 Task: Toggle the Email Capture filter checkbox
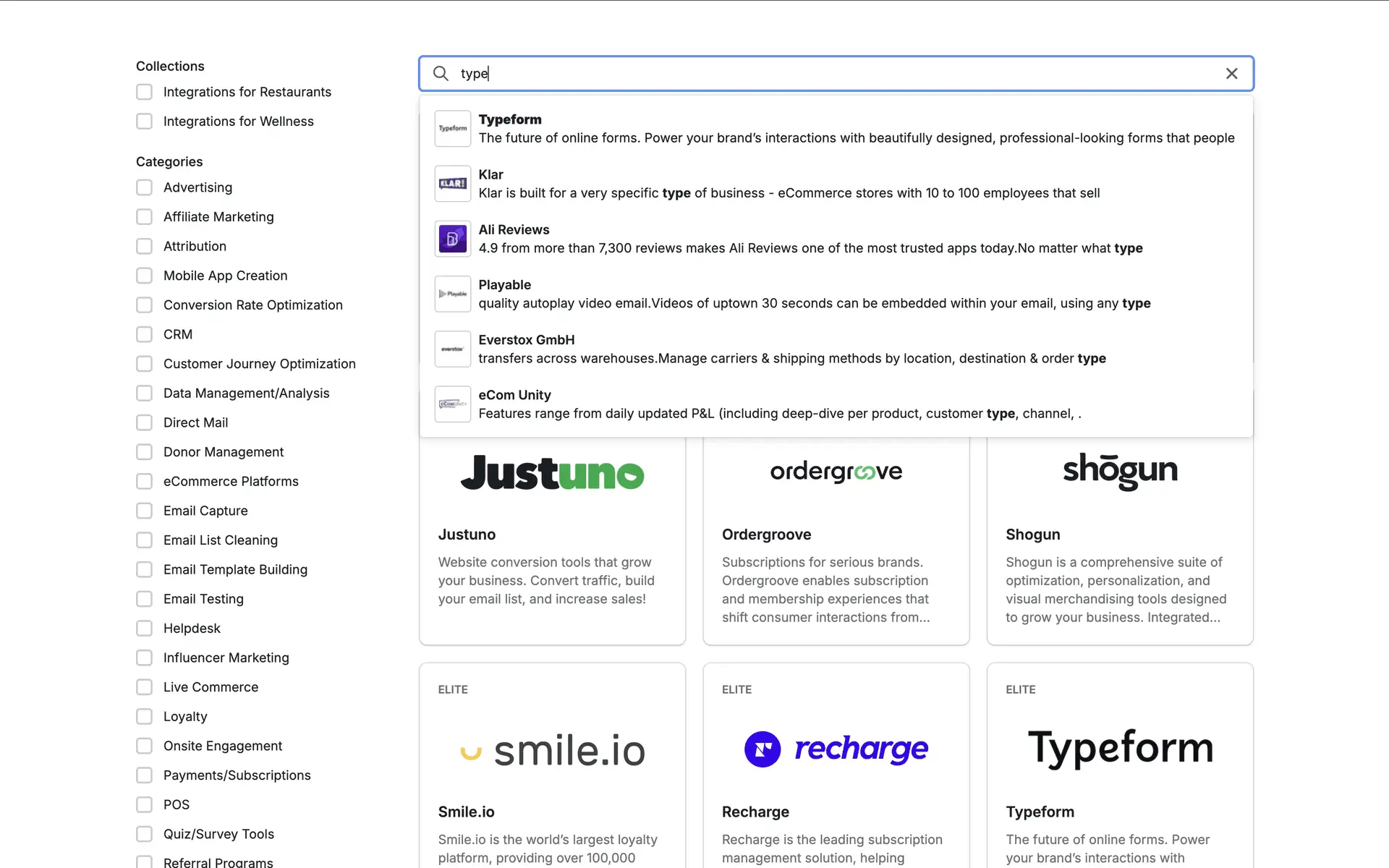click(145, 511)
